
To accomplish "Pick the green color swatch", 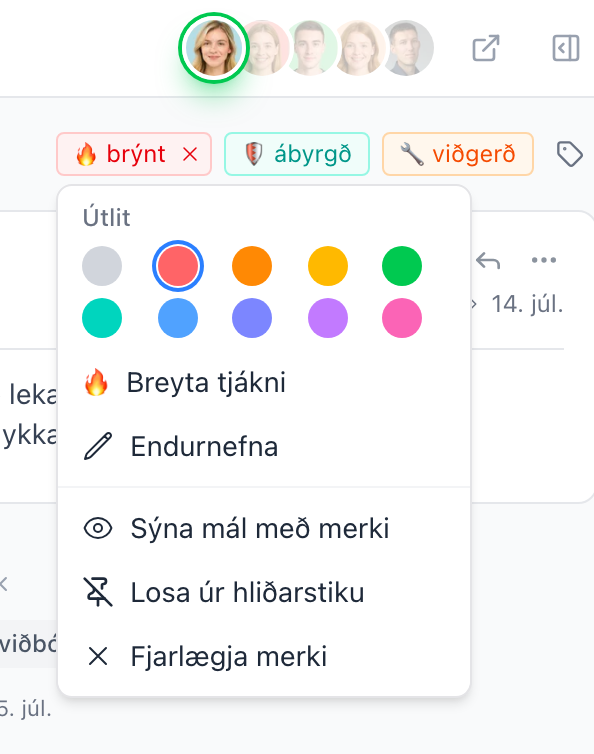I will tap(402, 266).
